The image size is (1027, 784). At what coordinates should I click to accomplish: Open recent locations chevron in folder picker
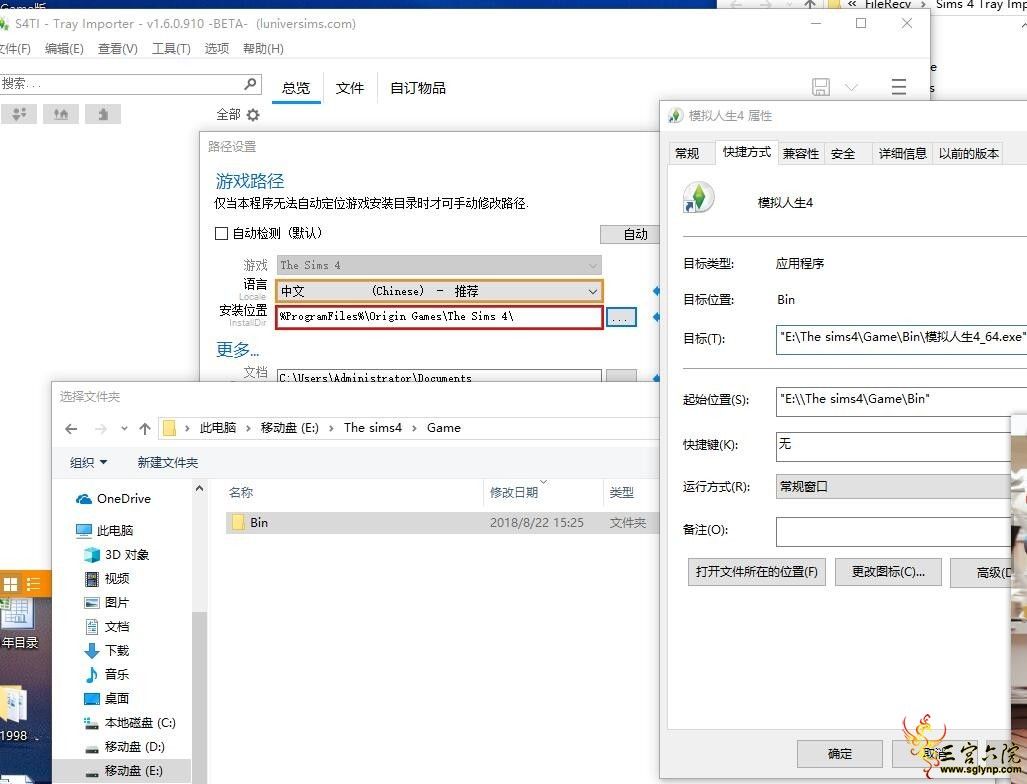tap(124, 428)
